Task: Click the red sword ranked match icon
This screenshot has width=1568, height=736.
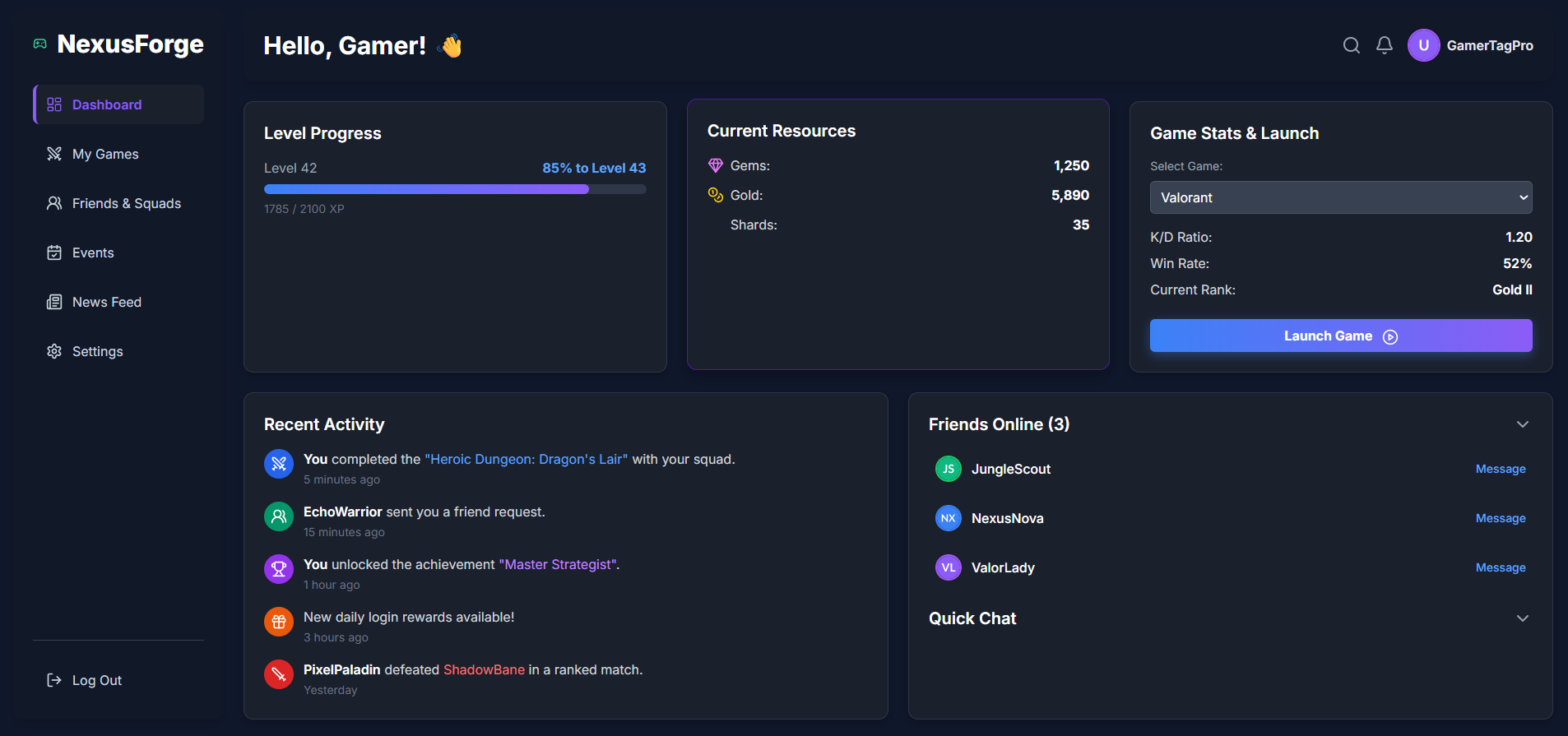Action: [x=279, y=674]
